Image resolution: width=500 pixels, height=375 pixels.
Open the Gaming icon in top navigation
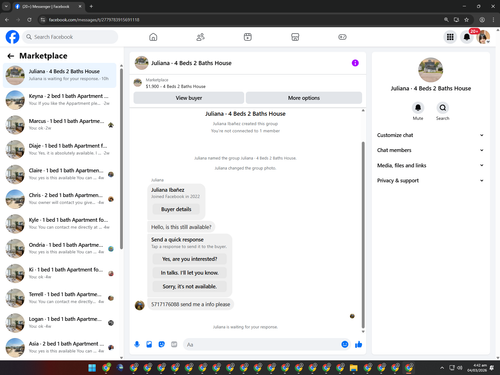pyautogui.click(x=342, y=37)
